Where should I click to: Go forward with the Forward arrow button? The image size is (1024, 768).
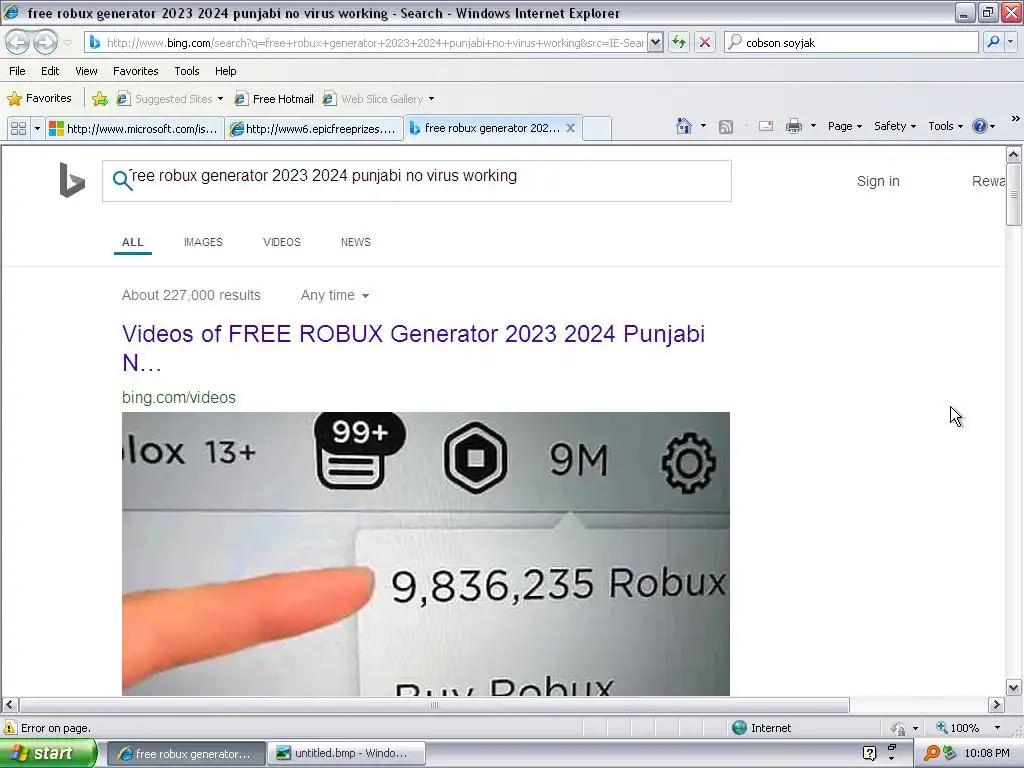click(45, 42)
